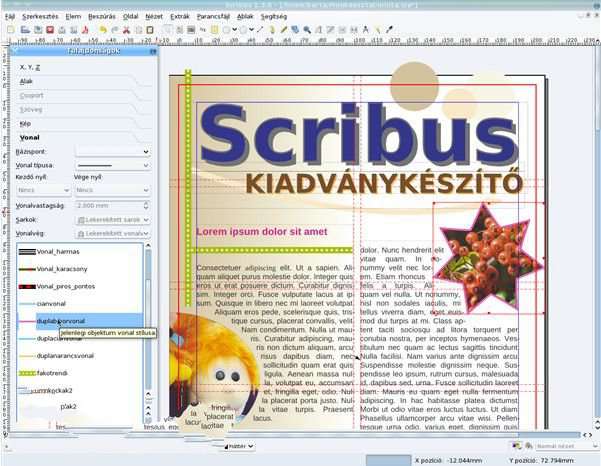Open the Oldal menu
Viewport: 601px width, 466px height.
pos(130,16)
